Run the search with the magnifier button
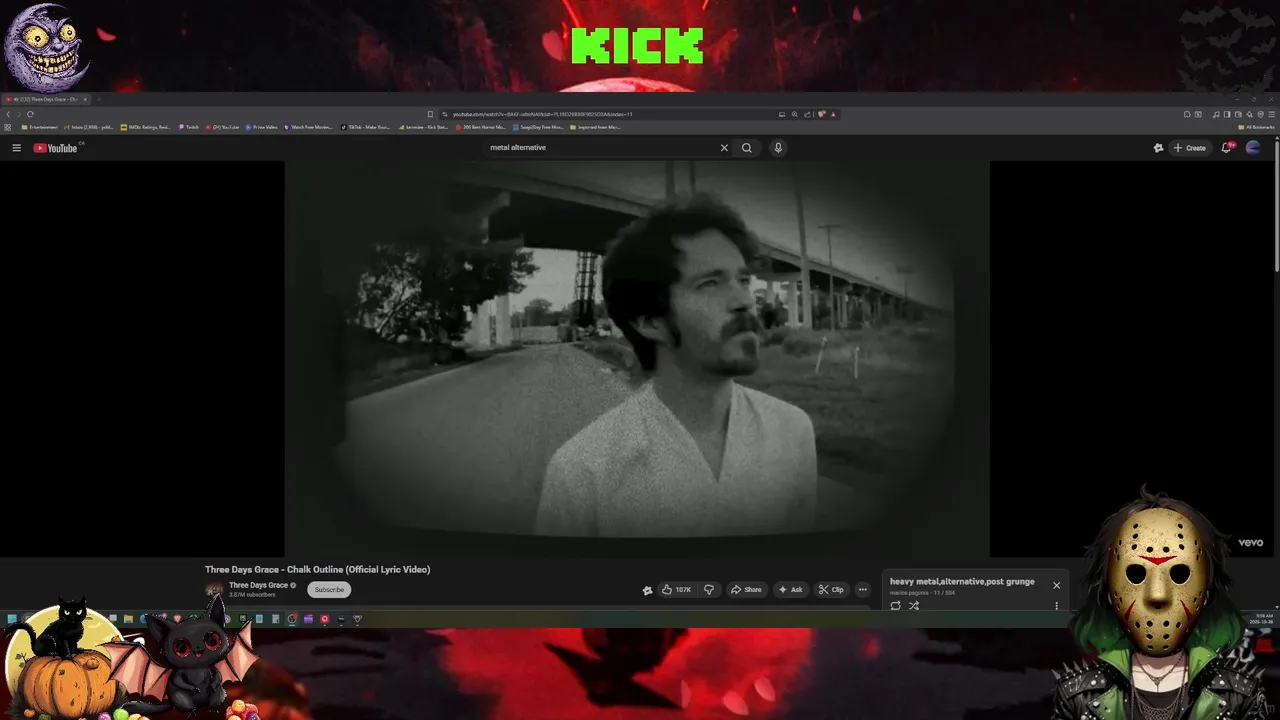 (x=746, y=148)
